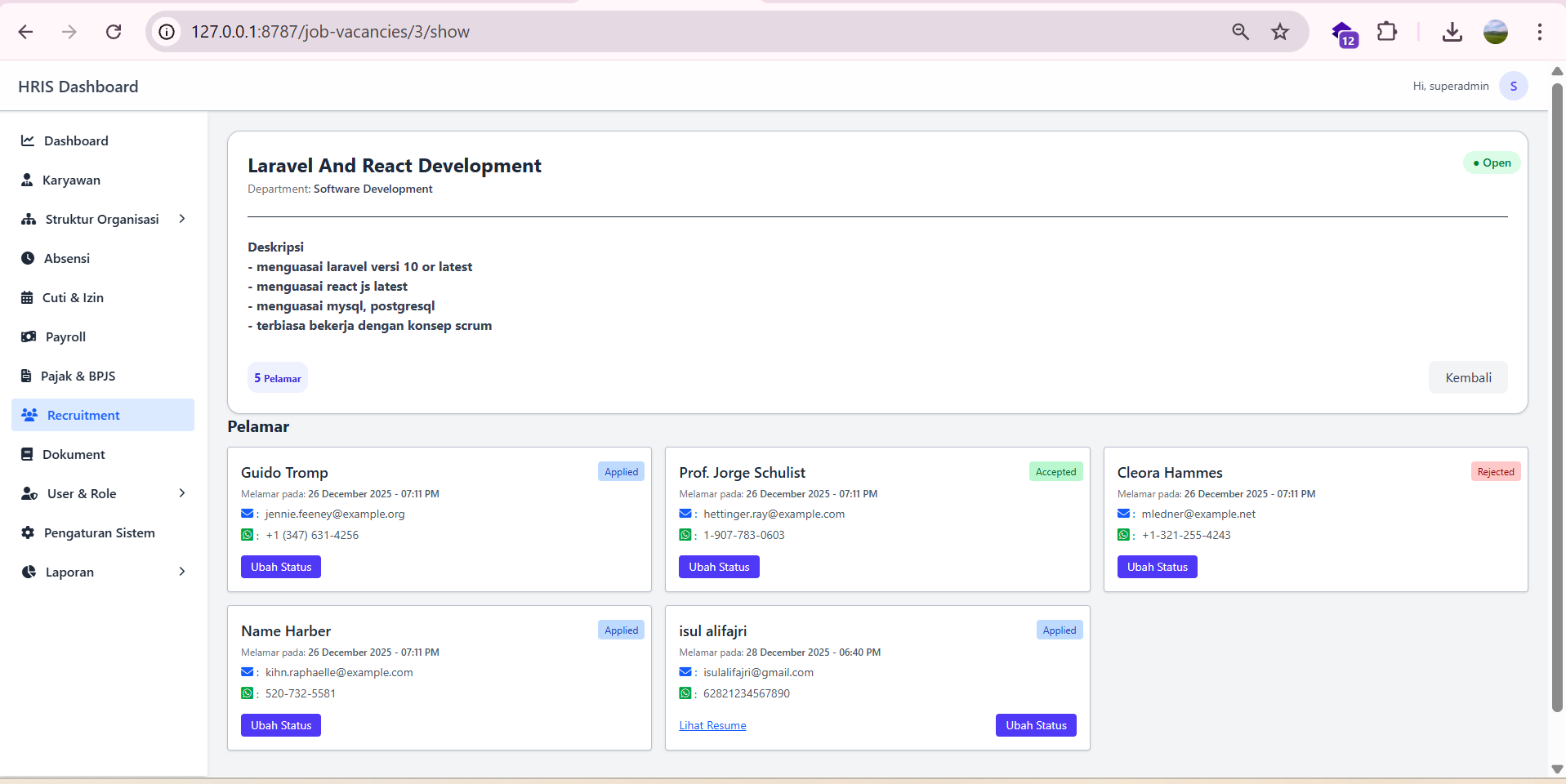This screenshot has height=784, width=1566.
Task: Open the Karyawan menu item
Action: click(71, 180)
